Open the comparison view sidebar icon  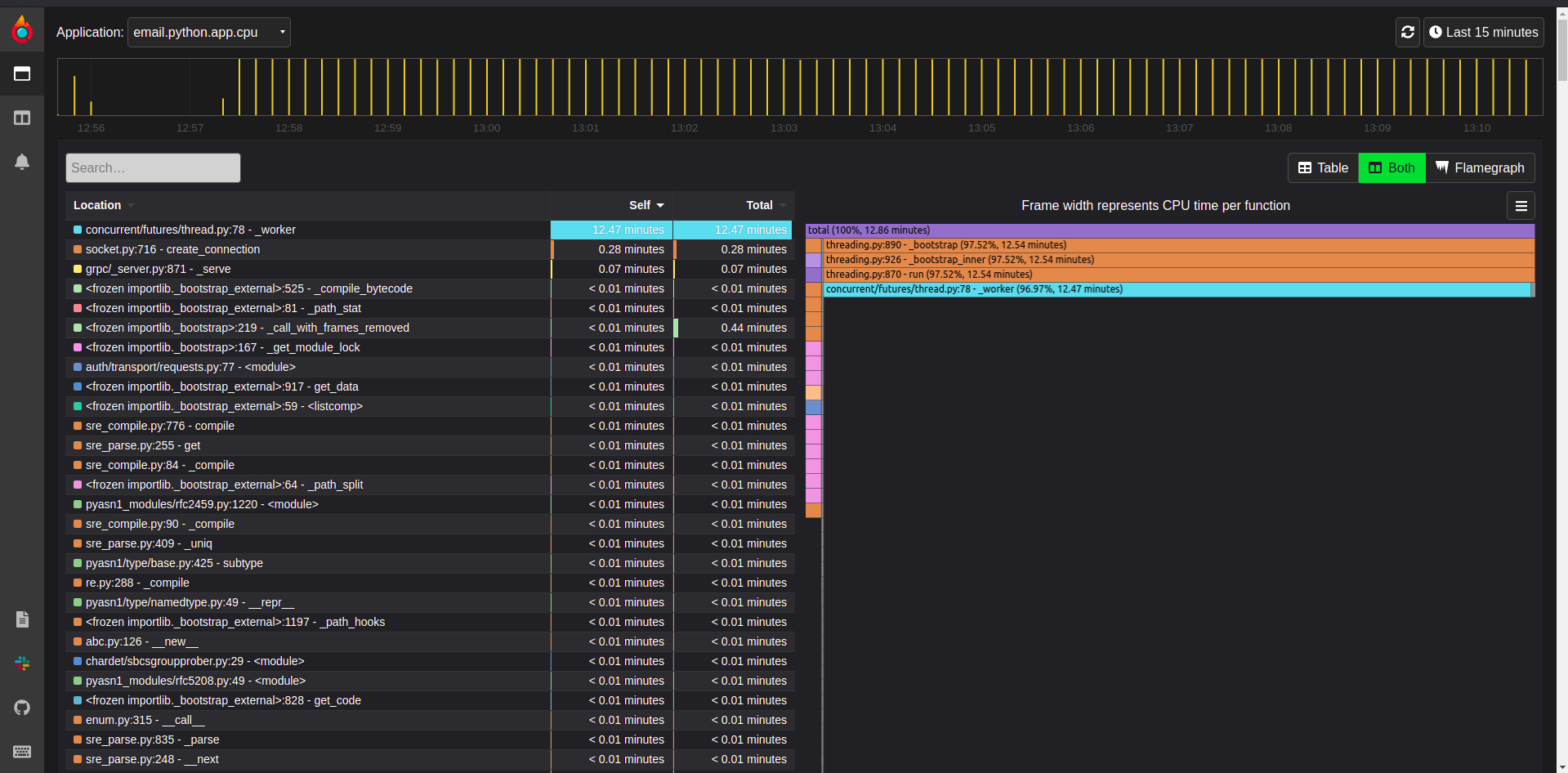22,118
